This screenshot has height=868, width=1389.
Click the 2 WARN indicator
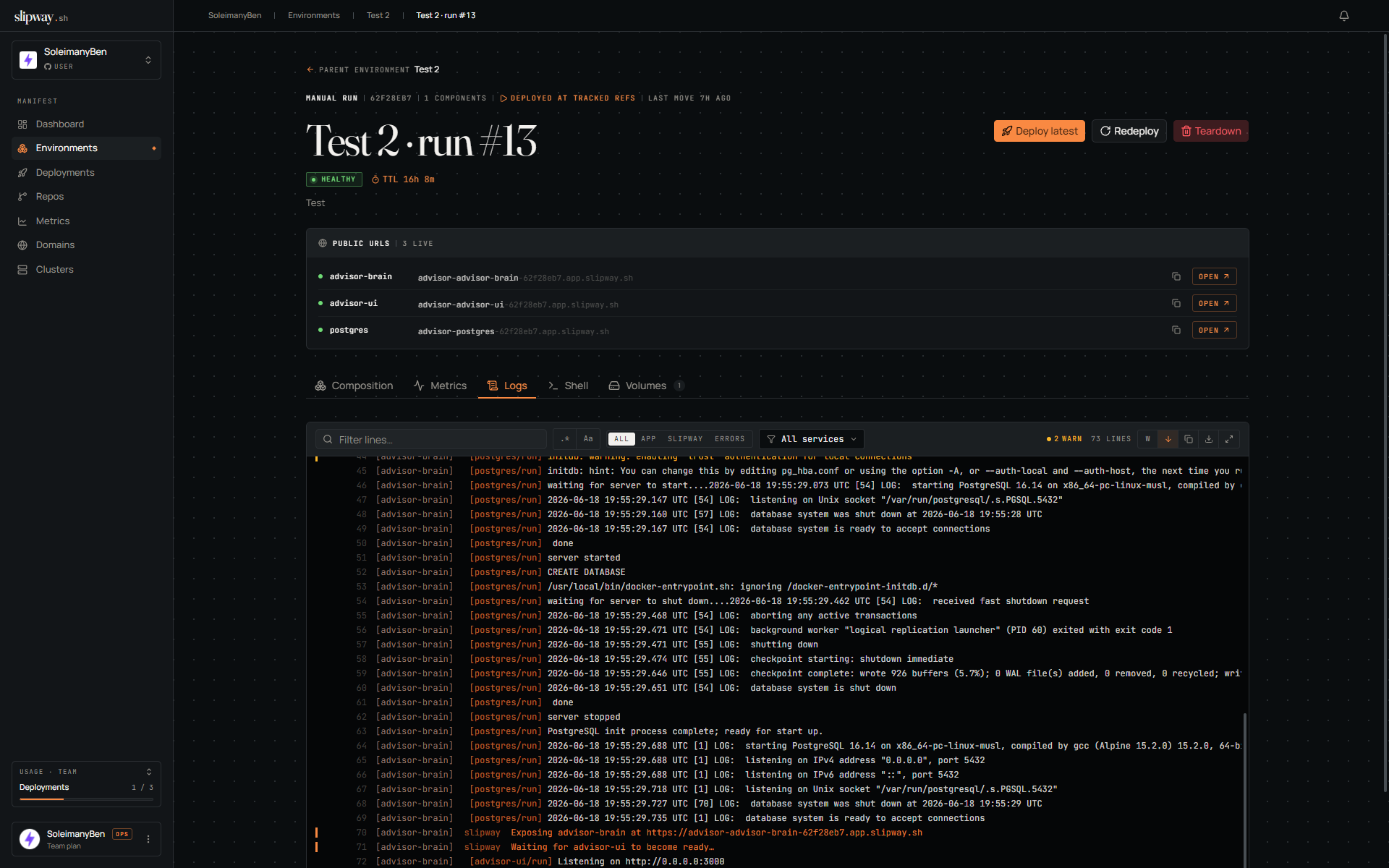pos(1064,439)
